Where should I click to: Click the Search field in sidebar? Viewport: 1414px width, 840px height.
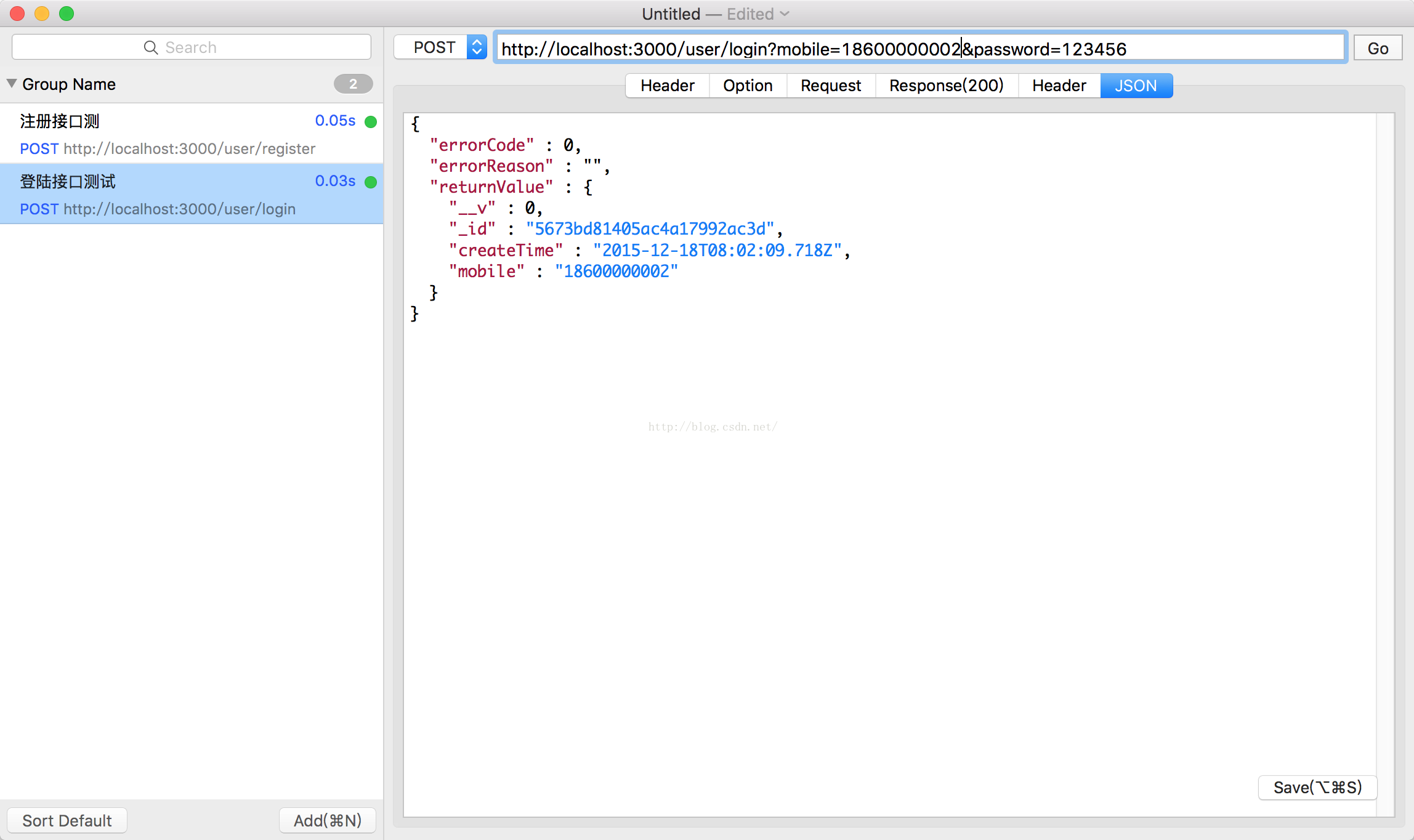192,47
